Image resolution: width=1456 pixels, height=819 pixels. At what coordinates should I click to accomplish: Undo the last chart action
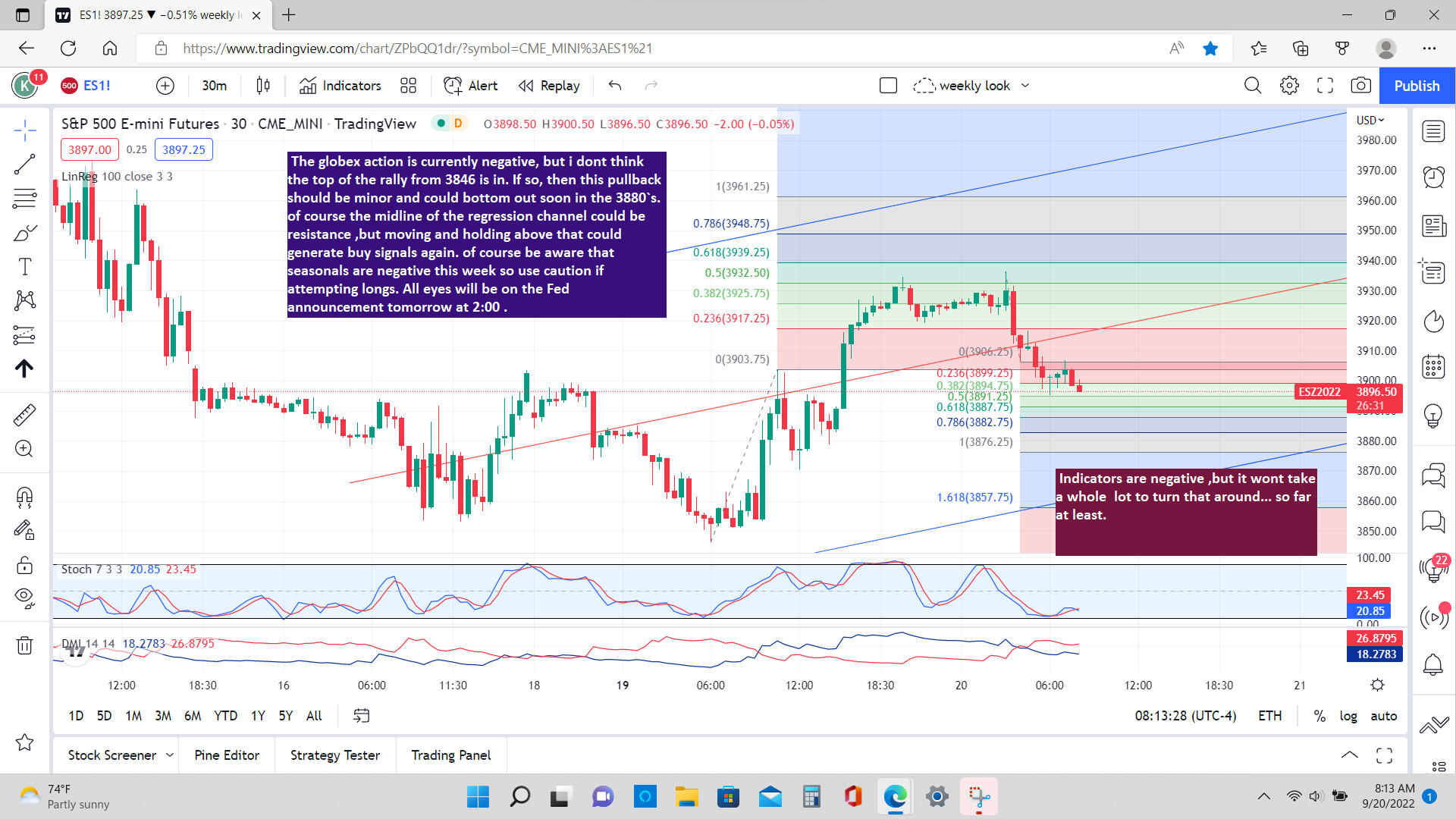click(x=615, y=86)
